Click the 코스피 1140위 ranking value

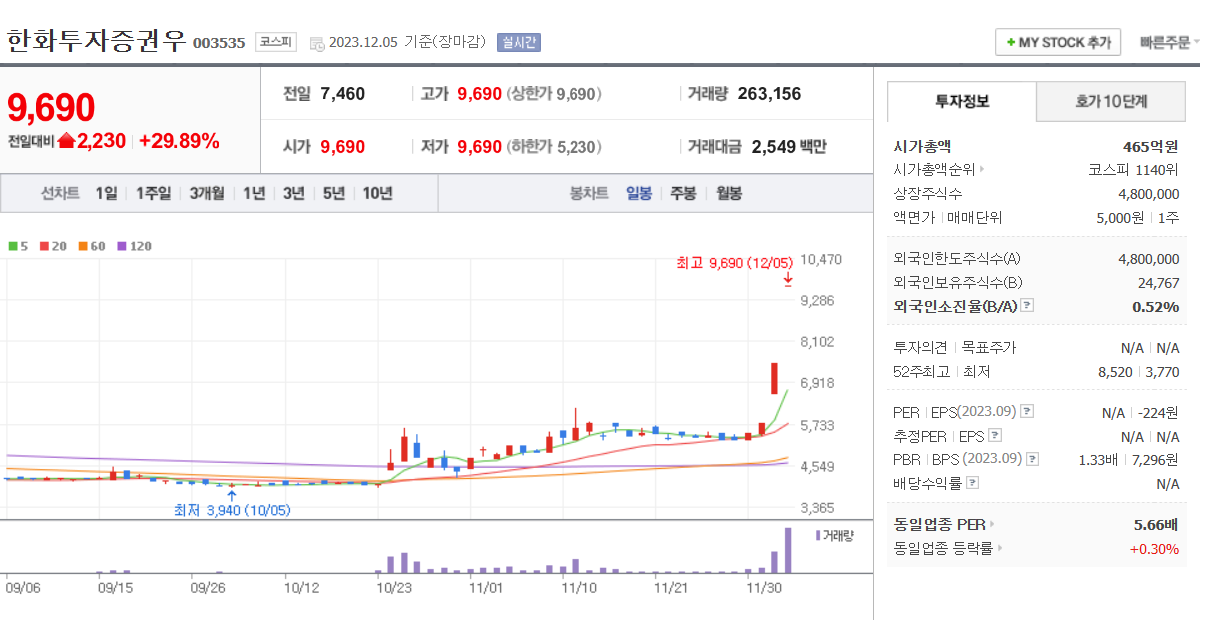(1133, 169)
